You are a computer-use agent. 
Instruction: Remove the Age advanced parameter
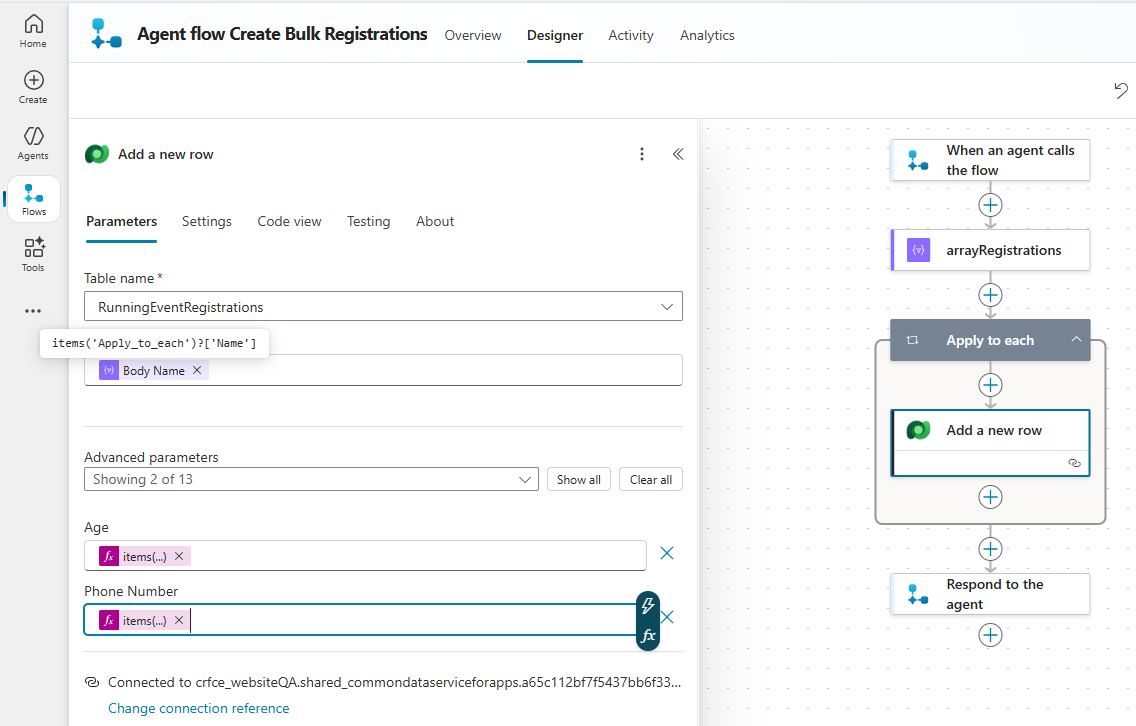(x=667, y=553)
